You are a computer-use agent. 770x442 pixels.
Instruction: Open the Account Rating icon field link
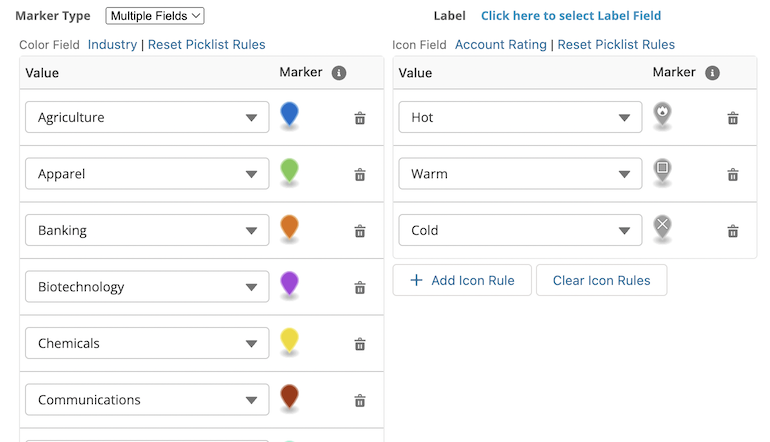[x=500, y=45]
